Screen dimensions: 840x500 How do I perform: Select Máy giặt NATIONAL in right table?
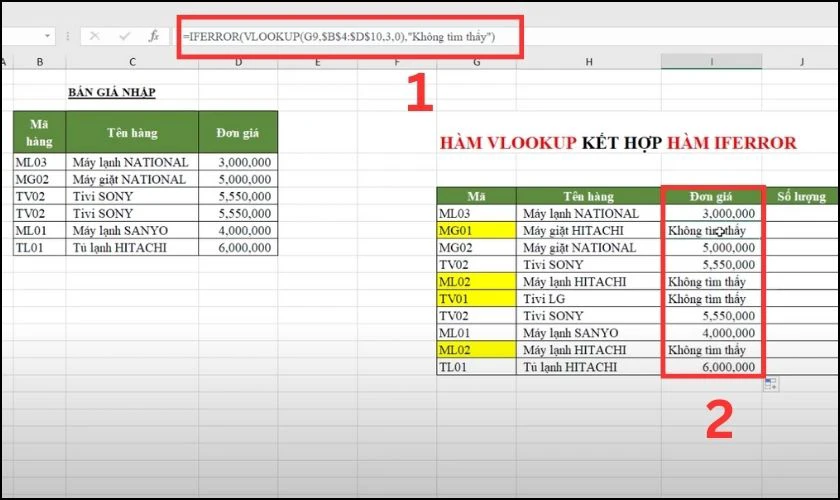(589, 248)
